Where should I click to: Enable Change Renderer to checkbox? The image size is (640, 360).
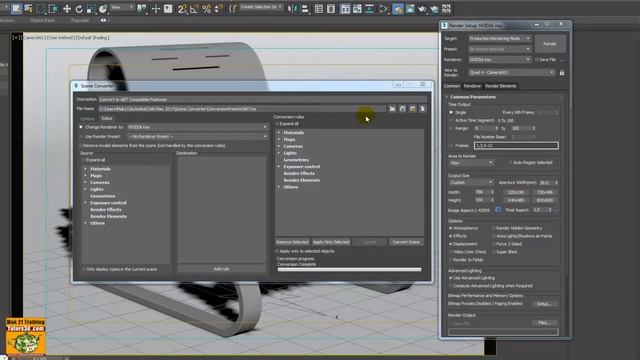click(x=81, y=127)
